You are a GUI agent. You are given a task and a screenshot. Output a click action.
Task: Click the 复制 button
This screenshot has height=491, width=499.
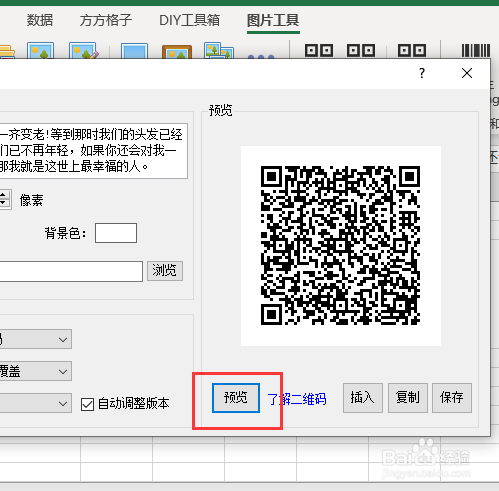coord(408,398)
